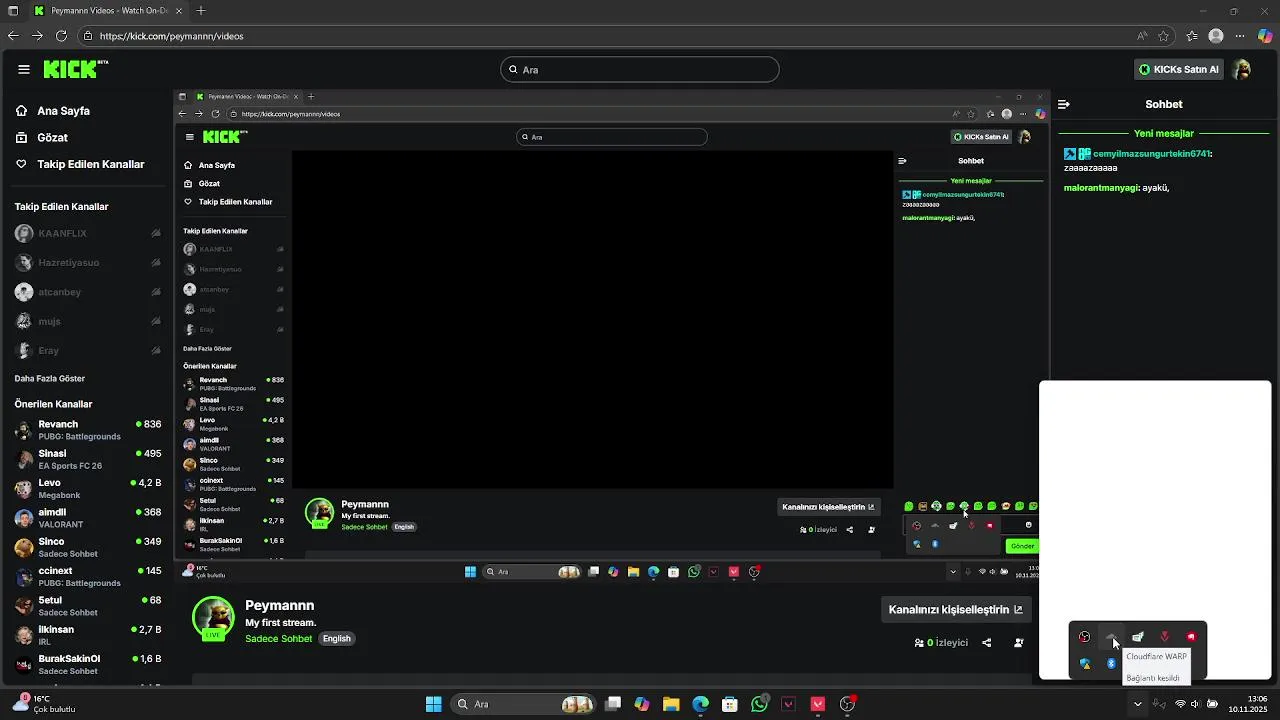Open WhatsApp from the taskbar
The width and height of the screenshot is (1280, 720).
(759, 704)
